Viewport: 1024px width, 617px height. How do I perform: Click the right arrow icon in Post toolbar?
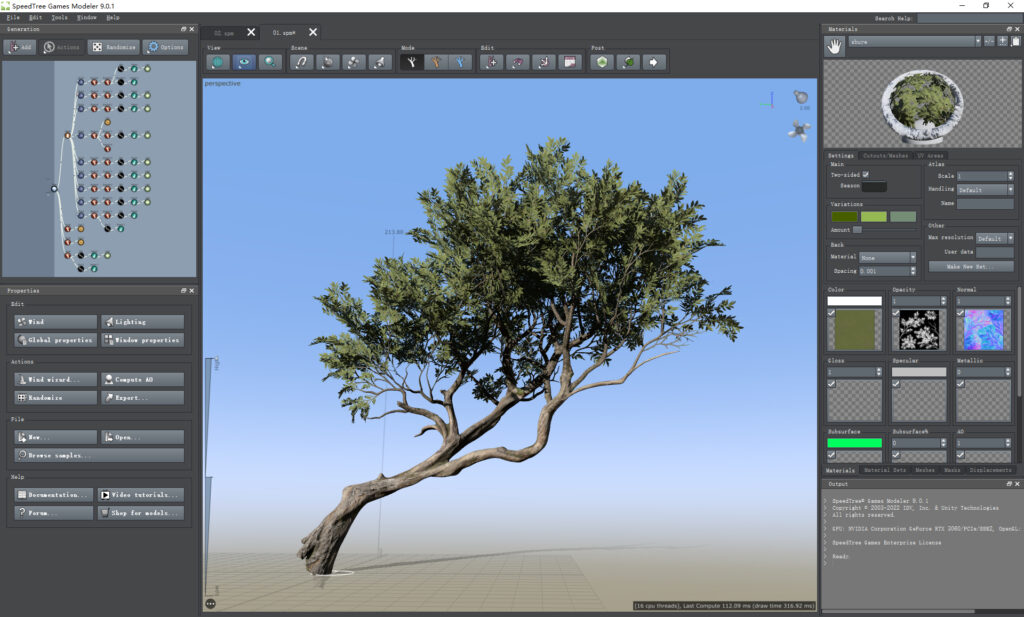654,62
